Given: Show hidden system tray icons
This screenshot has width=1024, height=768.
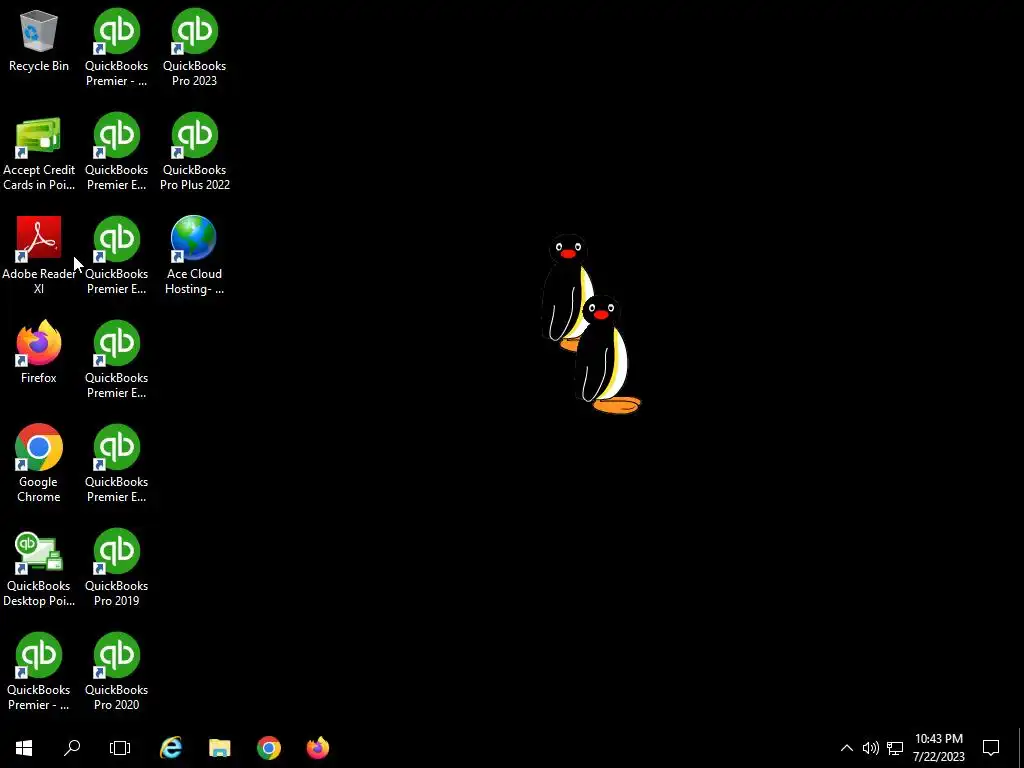Looking at the screenshot, I should 846,748.
